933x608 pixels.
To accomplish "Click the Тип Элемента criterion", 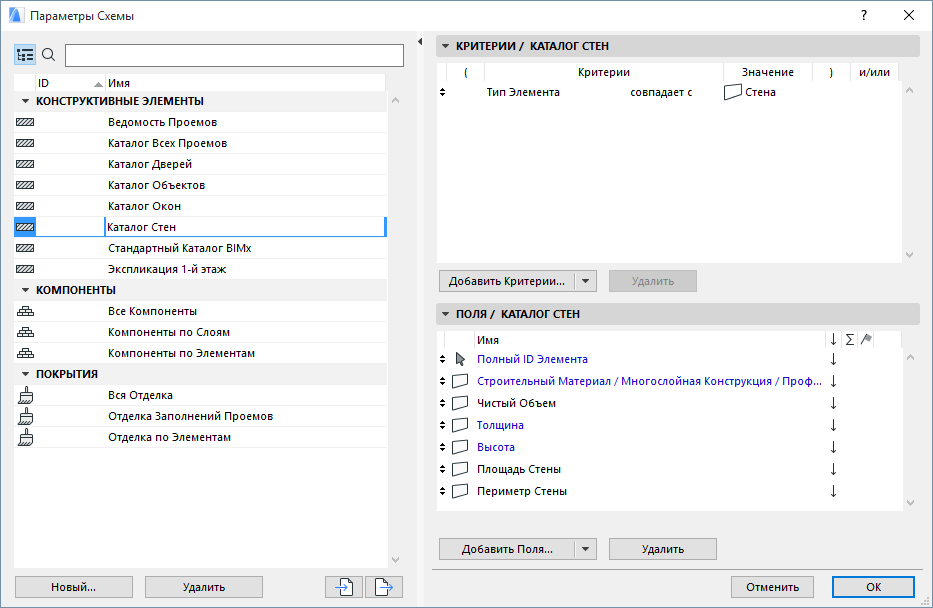I will (x=523, y=92).
